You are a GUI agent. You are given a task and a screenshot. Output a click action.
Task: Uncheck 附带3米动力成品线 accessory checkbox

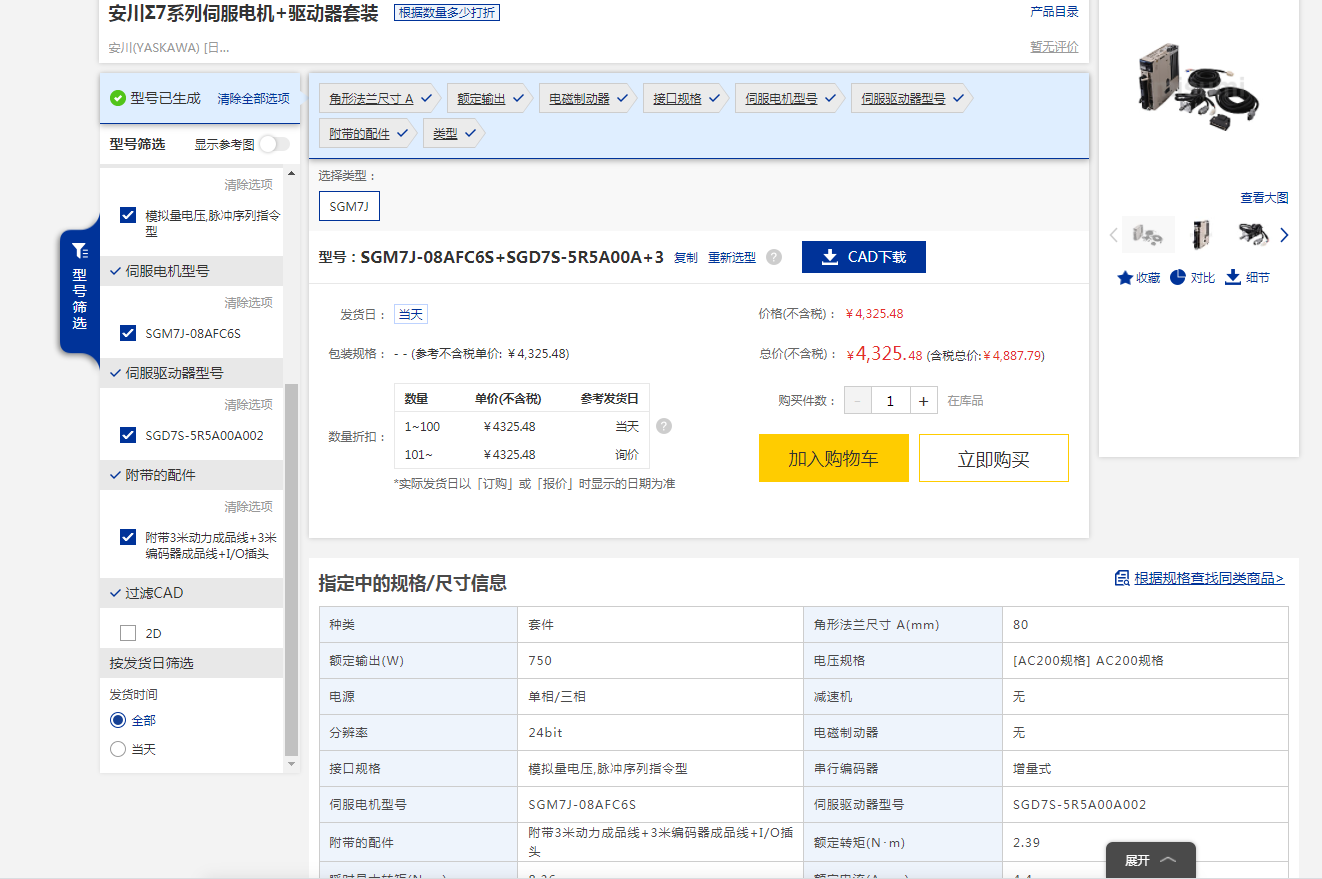[x=128, y=537]
